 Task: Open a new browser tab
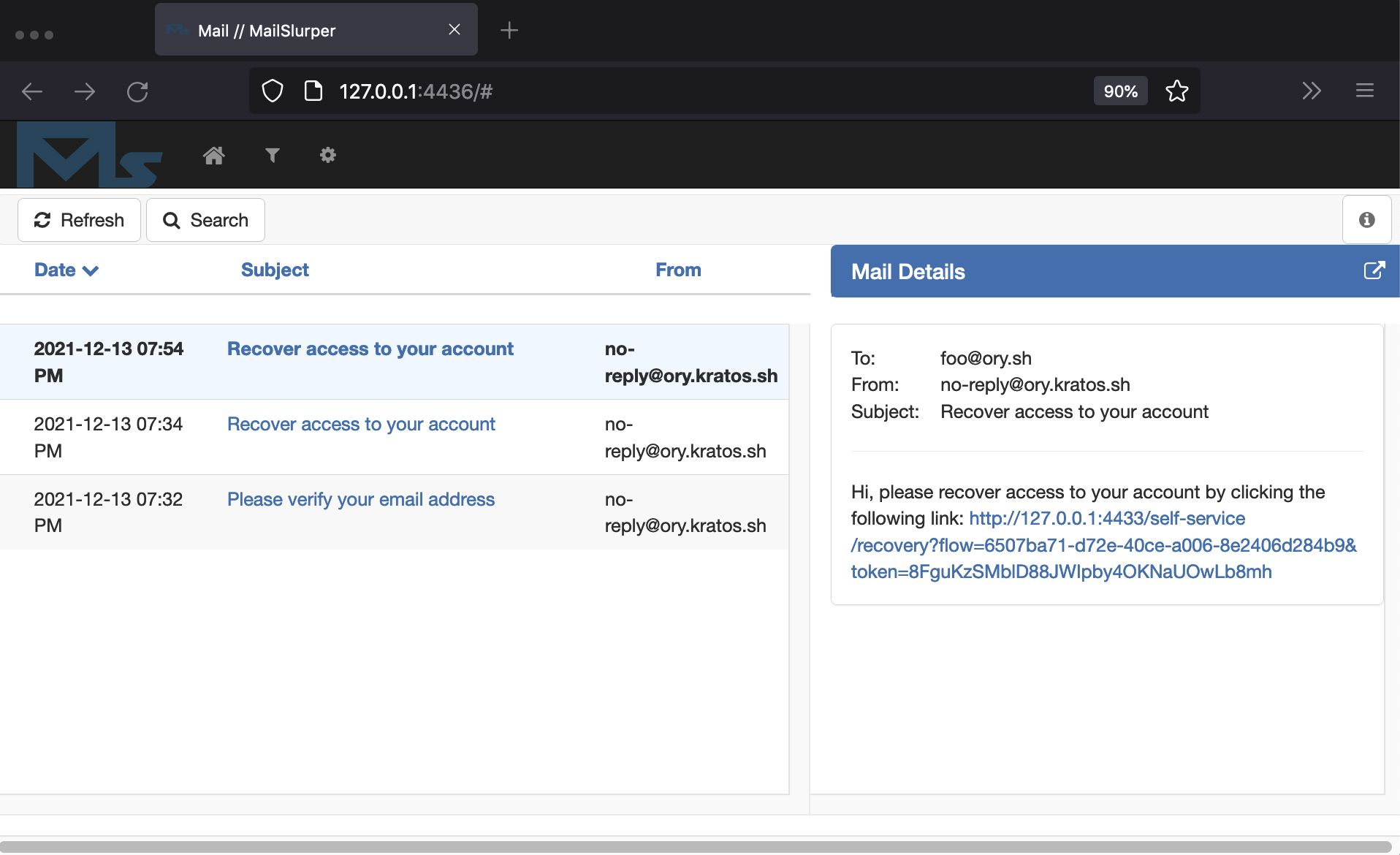pyautogui.click(x=509, y=30)
